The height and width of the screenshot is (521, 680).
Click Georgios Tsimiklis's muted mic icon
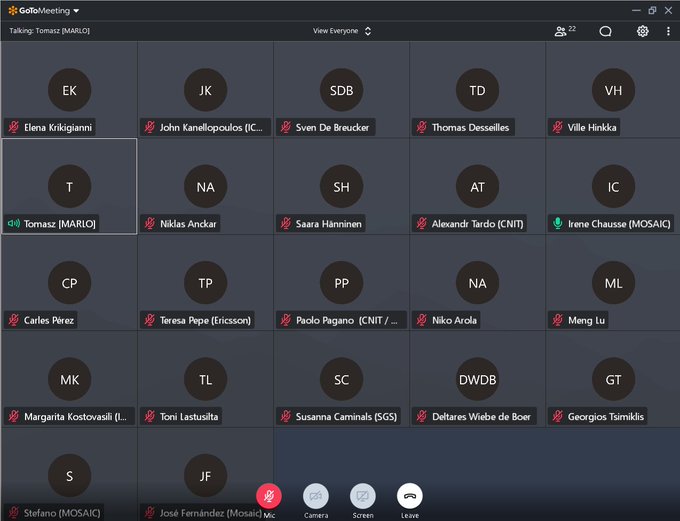(x=558, y=416)
